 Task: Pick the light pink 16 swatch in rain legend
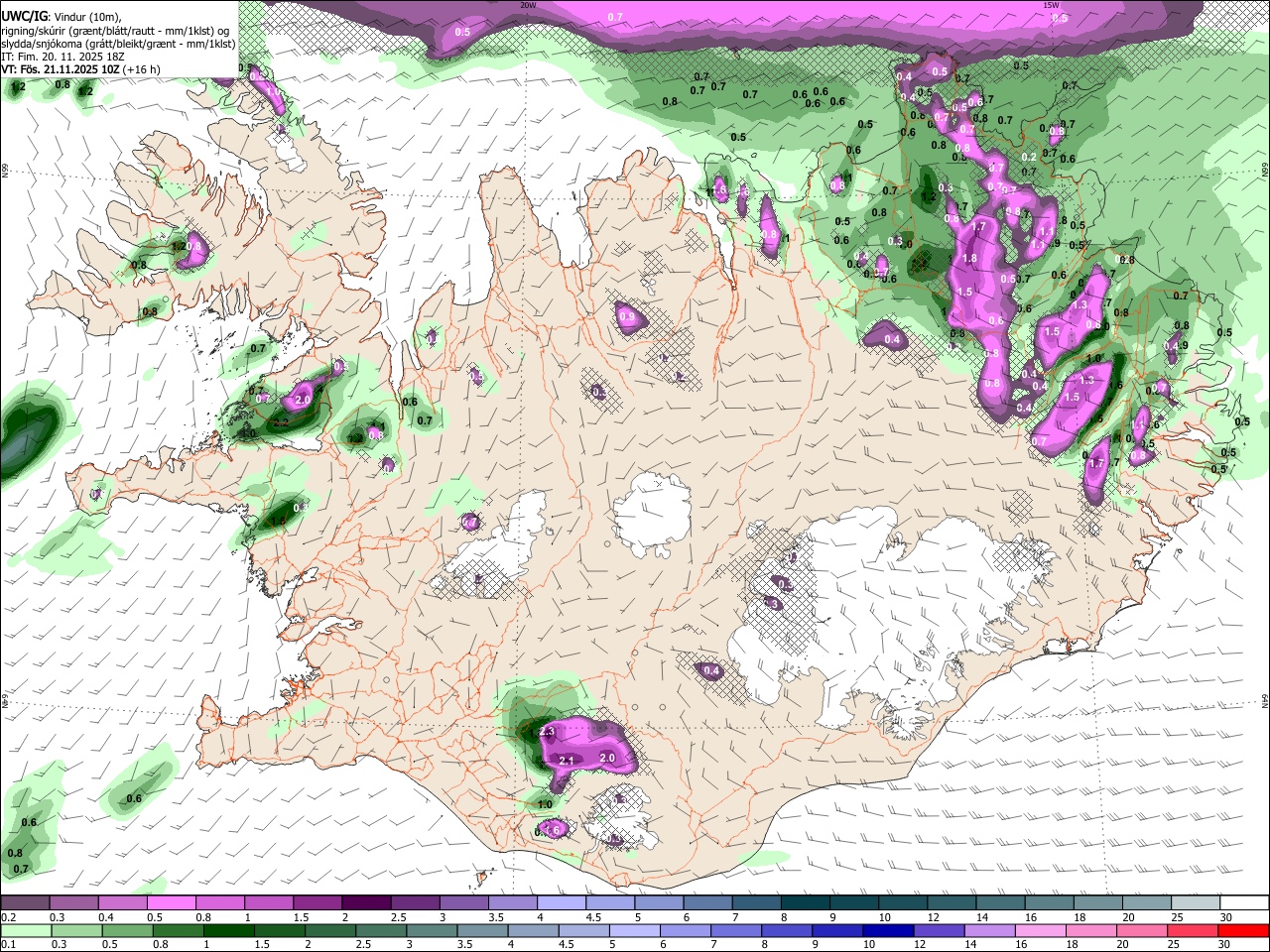(x=1042, y=930)
